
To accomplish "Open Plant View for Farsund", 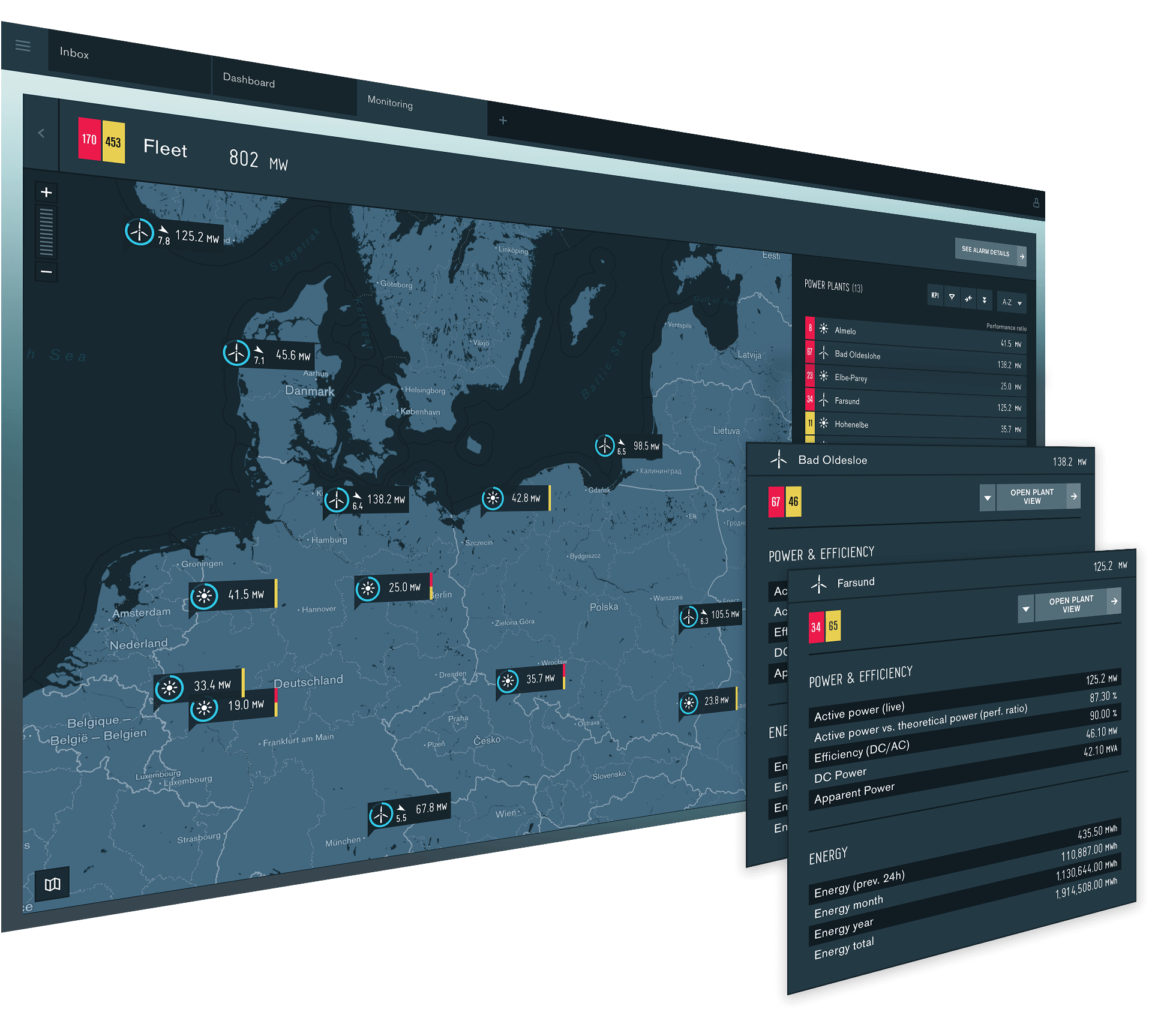I will click(1078, 604).
